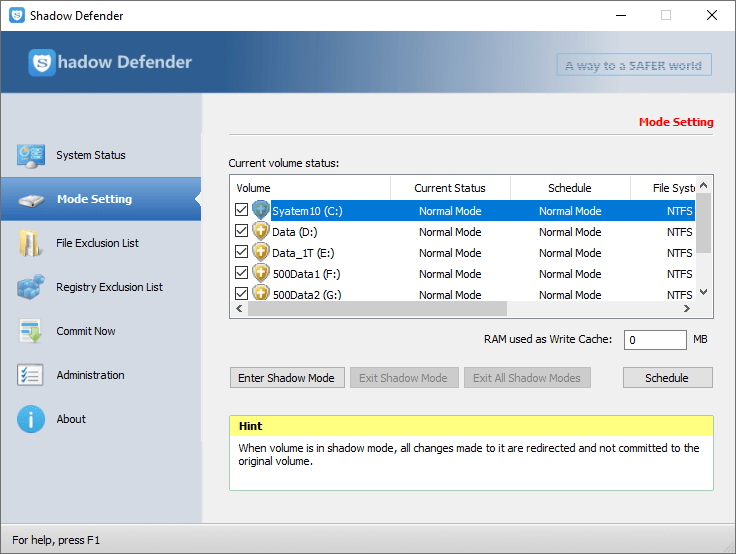Viewport: 736px width, 554px height.
Task: Click the Commit Now download icon
Action: 31,331
